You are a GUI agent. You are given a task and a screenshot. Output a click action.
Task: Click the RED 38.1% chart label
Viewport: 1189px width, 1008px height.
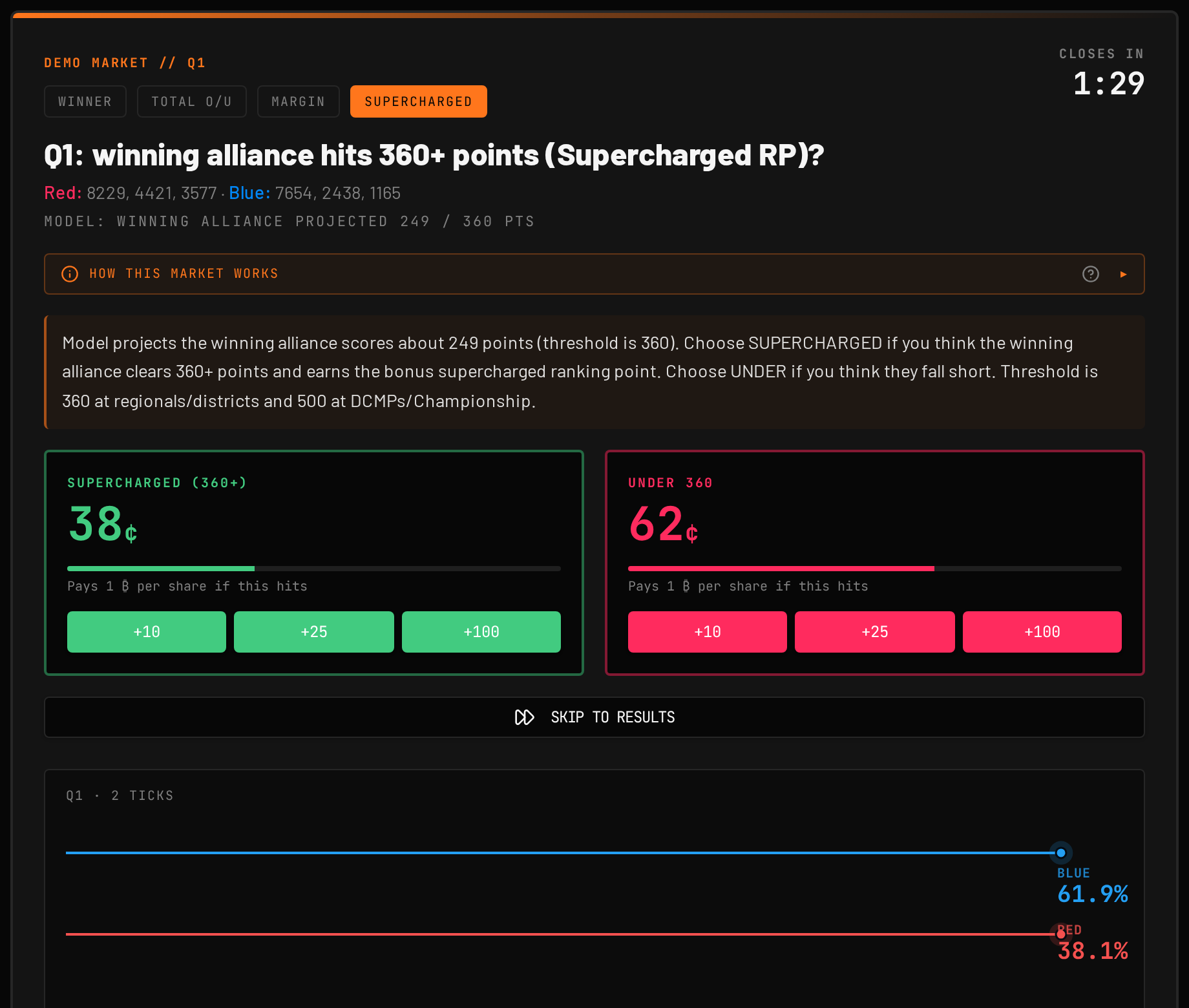tap(1093, 943)
